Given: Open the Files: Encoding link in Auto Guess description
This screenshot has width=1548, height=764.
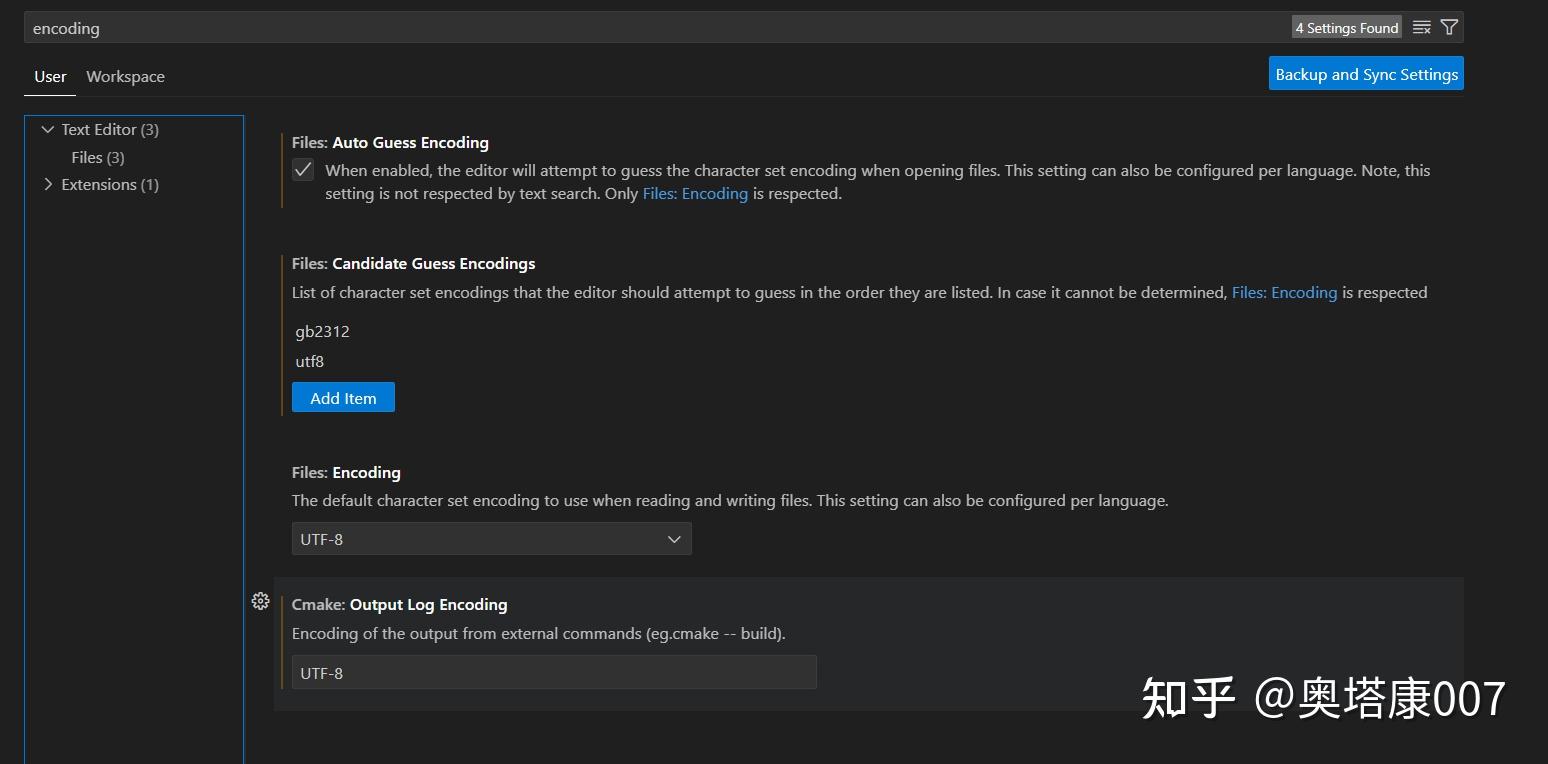Looking at the screenshot, I should coord(695,193).
